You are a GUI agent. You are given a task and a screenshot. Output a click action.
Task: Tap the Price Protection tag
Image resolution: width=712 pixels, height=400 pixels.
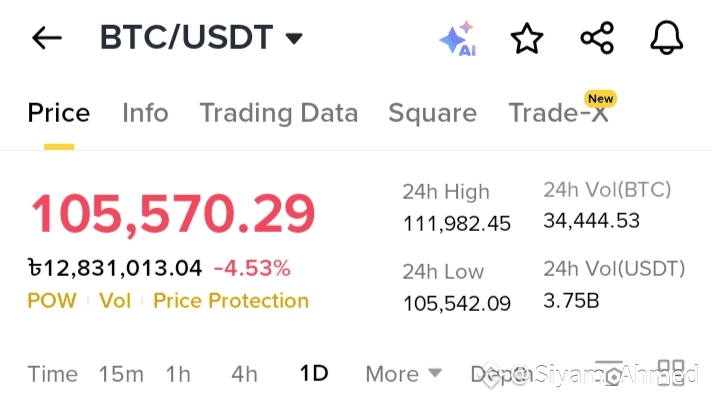tap(231, 301)
